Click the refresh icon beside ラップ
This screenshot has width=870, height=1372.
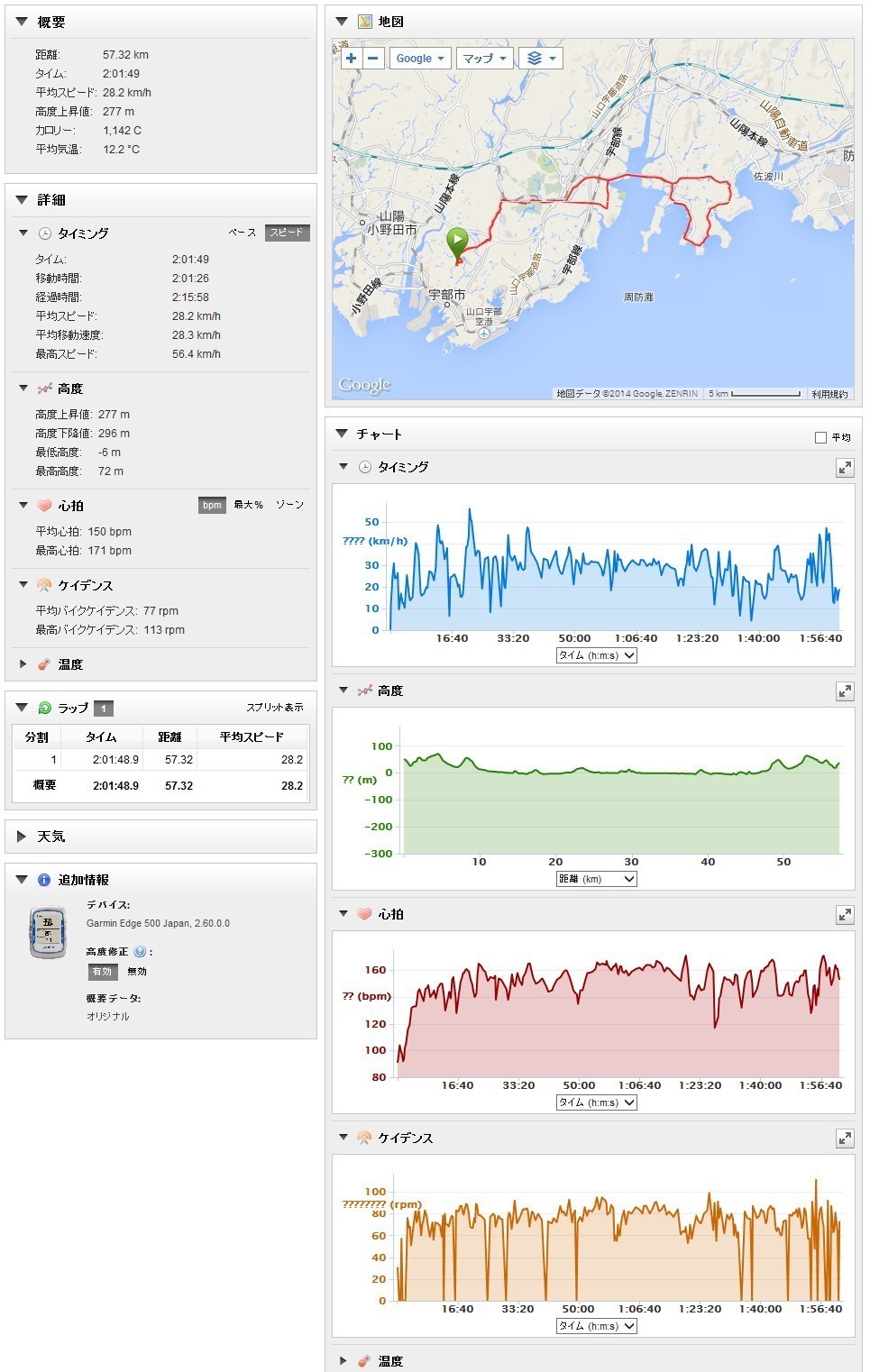[x=45, y=709]
